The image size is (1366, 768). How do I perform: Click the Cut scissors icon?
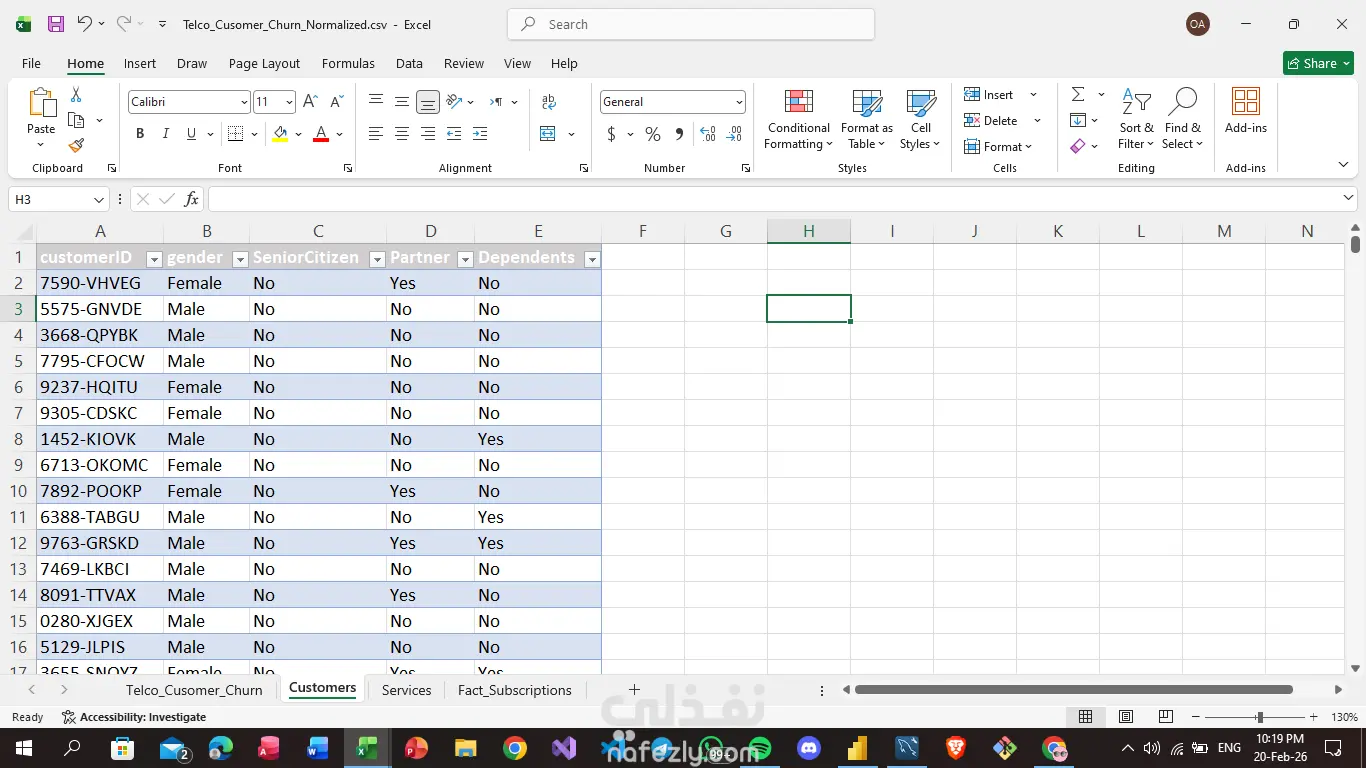click(x=76, y=95)
